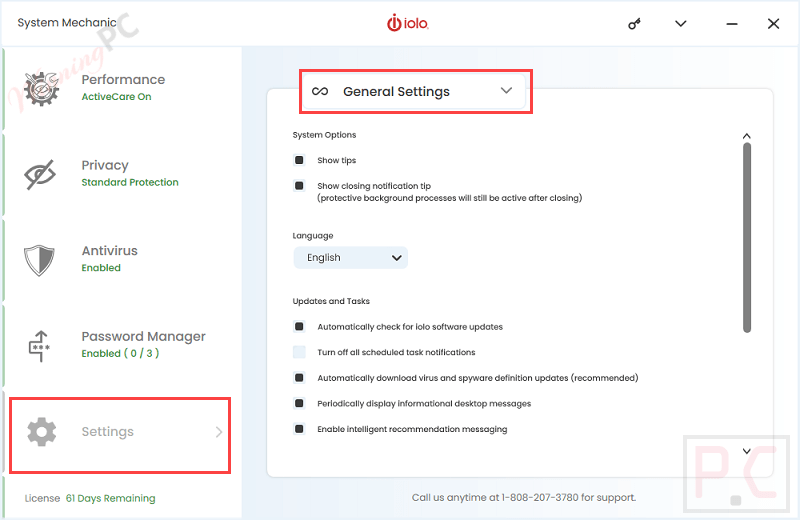Screen dimensions: 800x520
Task: Open the title bar dropdown chevron menu
Action: pyautogui.click(x=681, y=23)
